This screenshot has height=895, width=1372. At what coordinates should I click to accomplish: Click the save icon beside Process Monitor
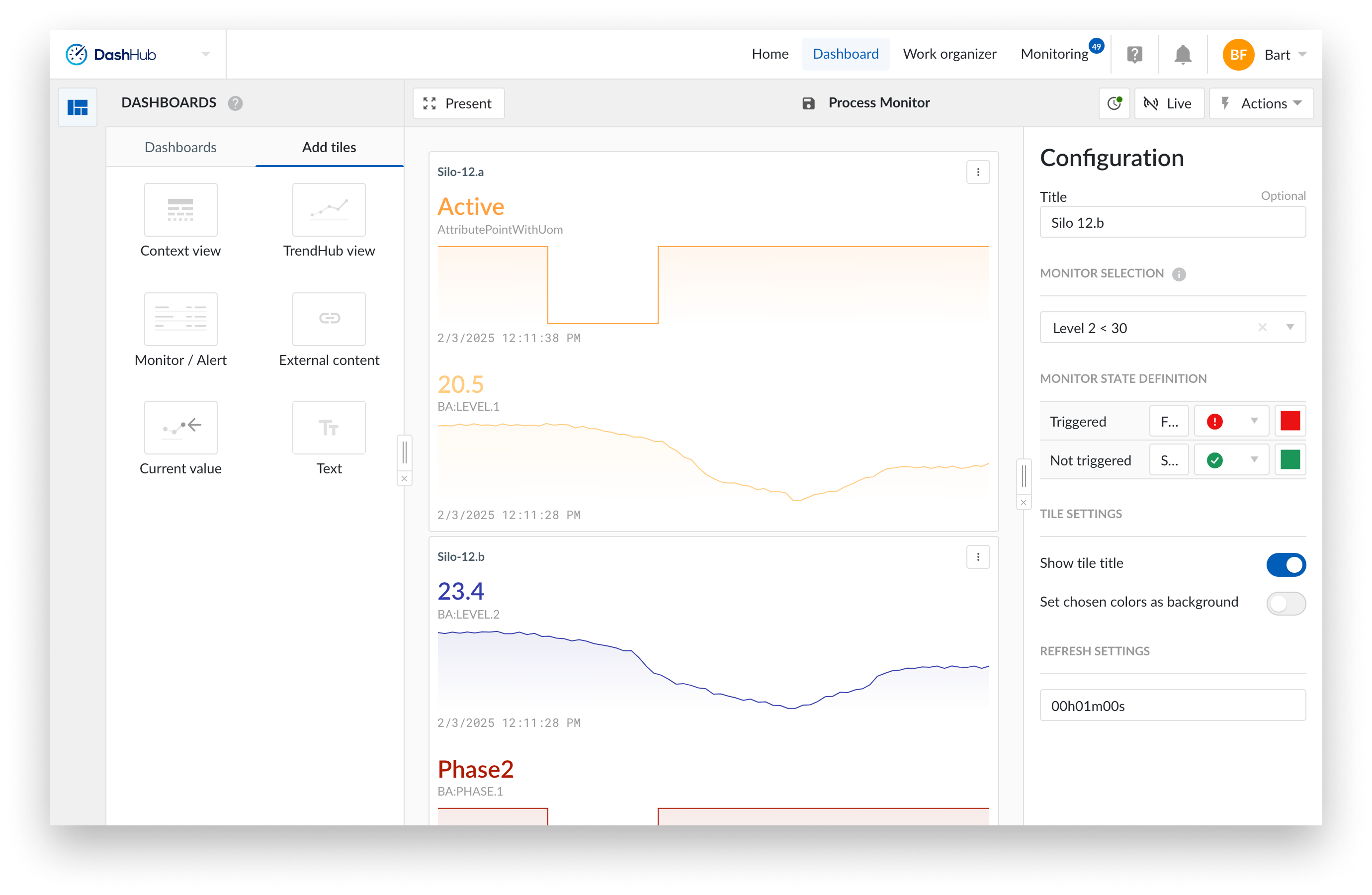[x=808, y=103]
